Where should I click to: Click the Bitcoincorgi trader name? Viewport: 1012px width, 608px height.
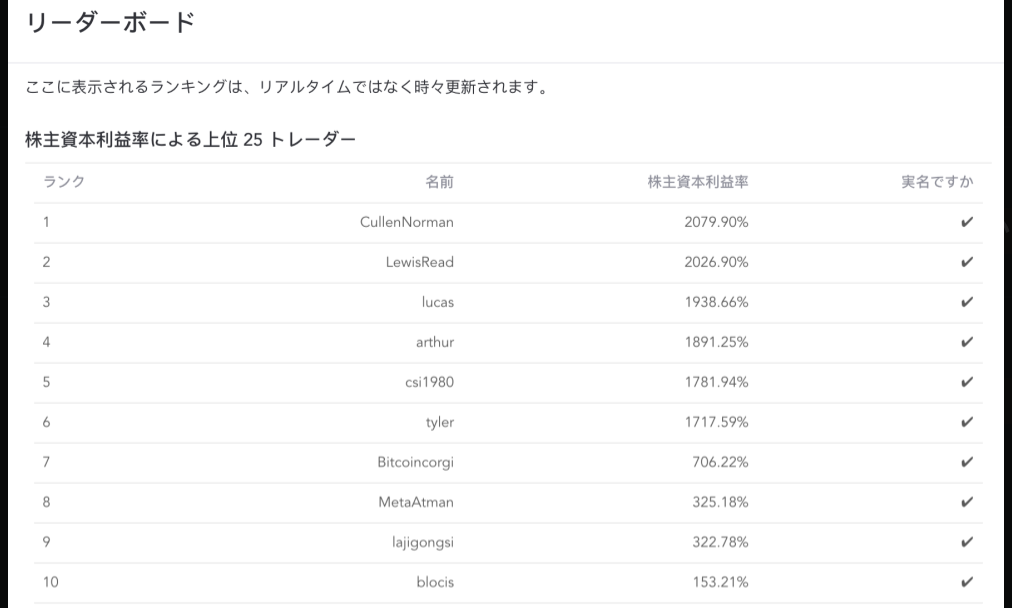tap(416, 462)
